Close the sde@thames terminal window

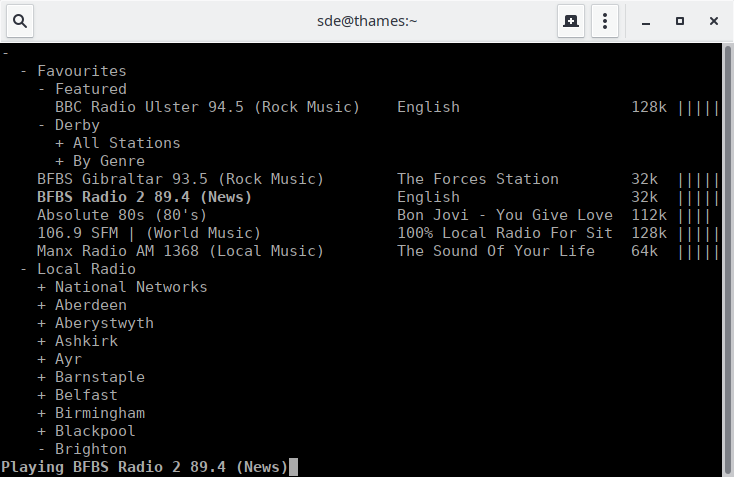713,21
